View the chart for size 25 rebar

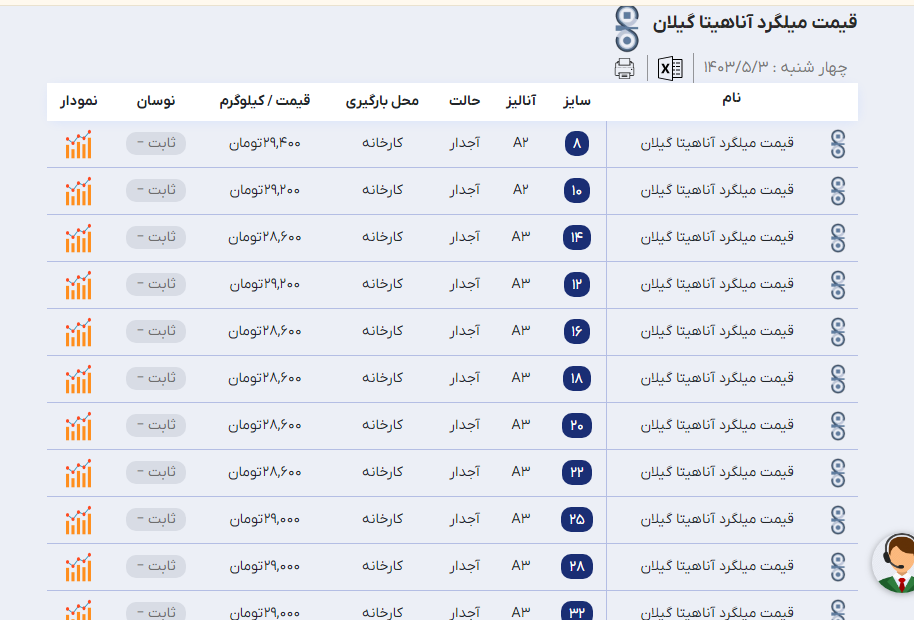click(79, 520)
